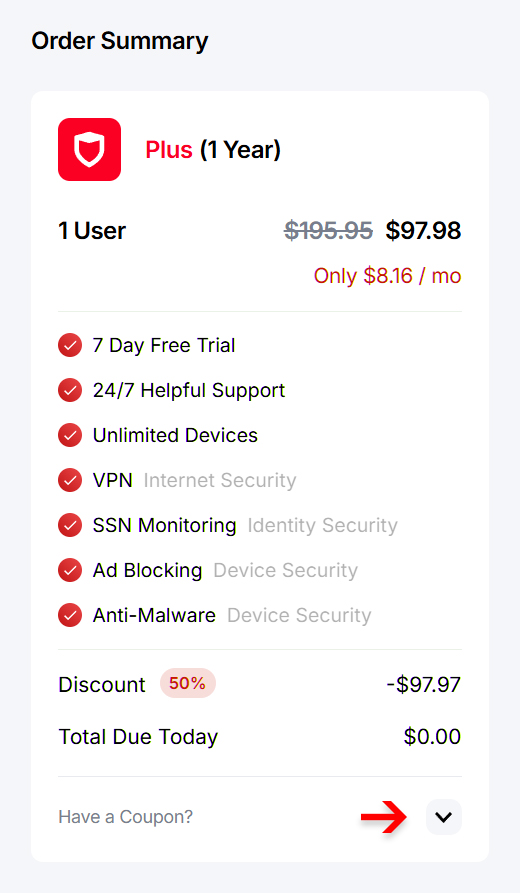Screen dimensions: 520x893
Task: Click the Have a Coupon? text
Action: coord(125,817)
